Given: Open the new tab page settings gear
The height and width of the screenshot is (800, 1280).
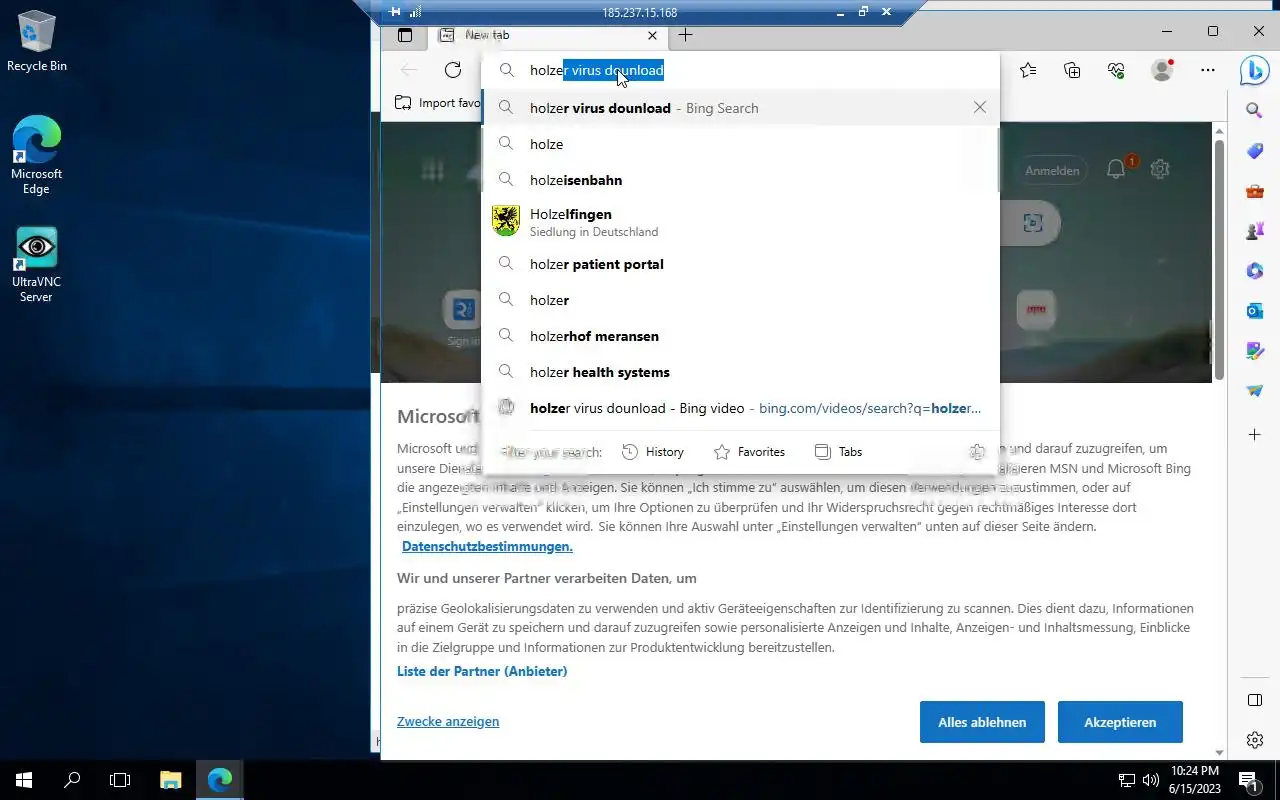Looking at the screenshot, I should pyautogui.click(x=1160, y=169).
